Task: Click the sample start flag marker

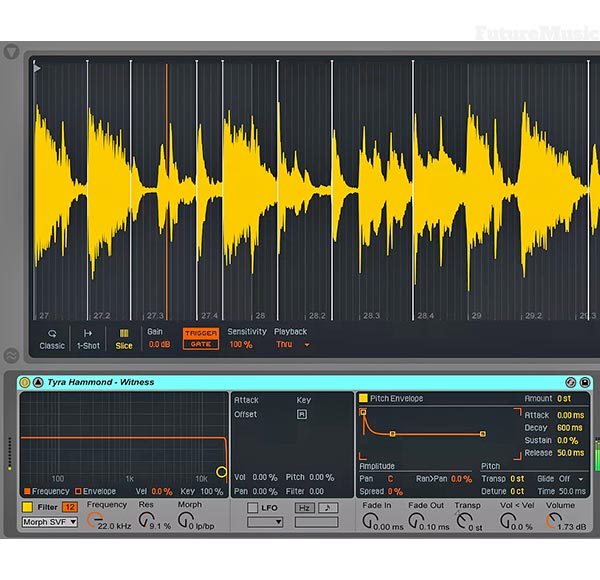Action: (x=37, y=69)
